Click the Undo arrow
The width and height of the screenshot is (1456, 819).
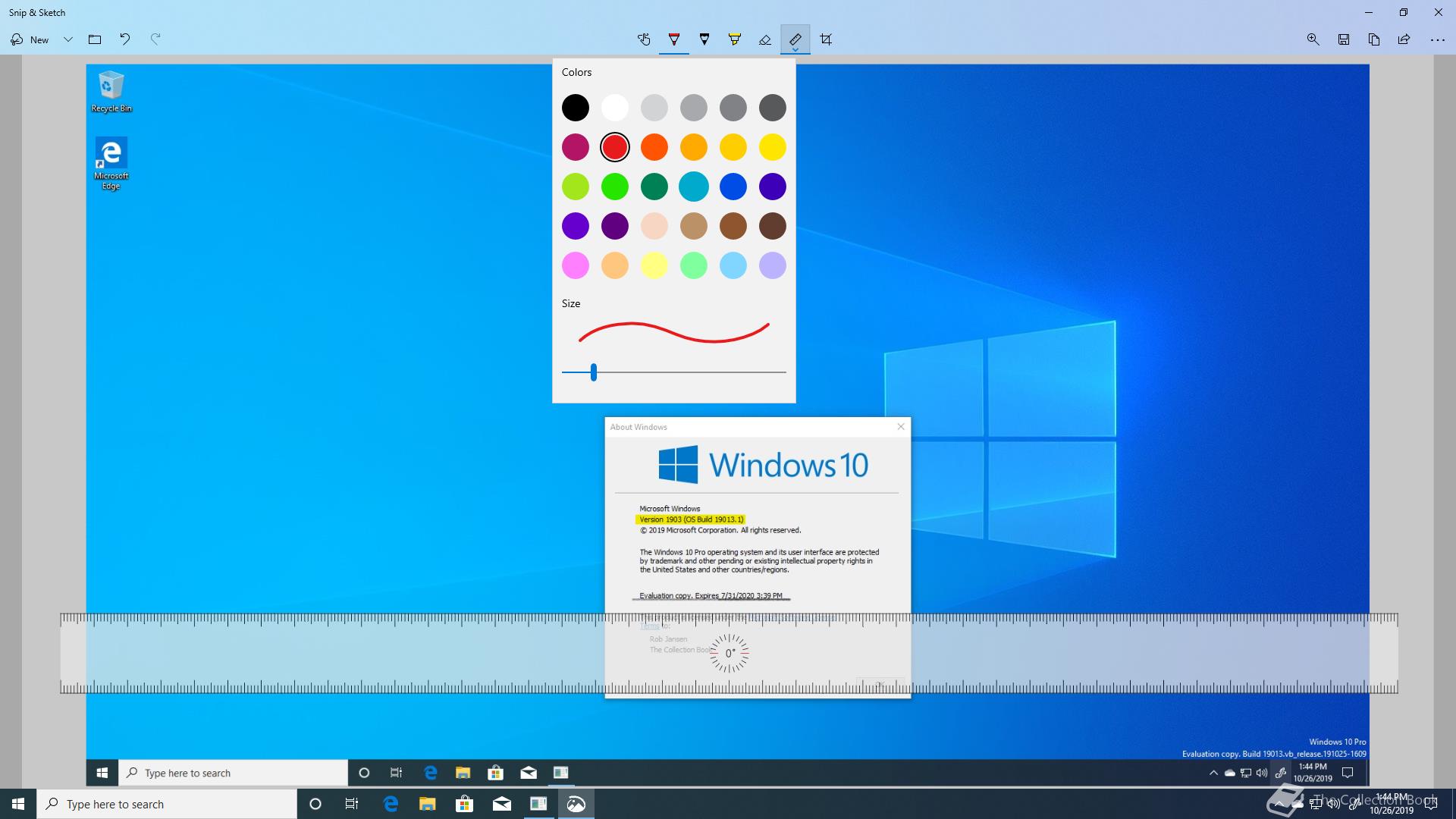(x=125, y=39)
